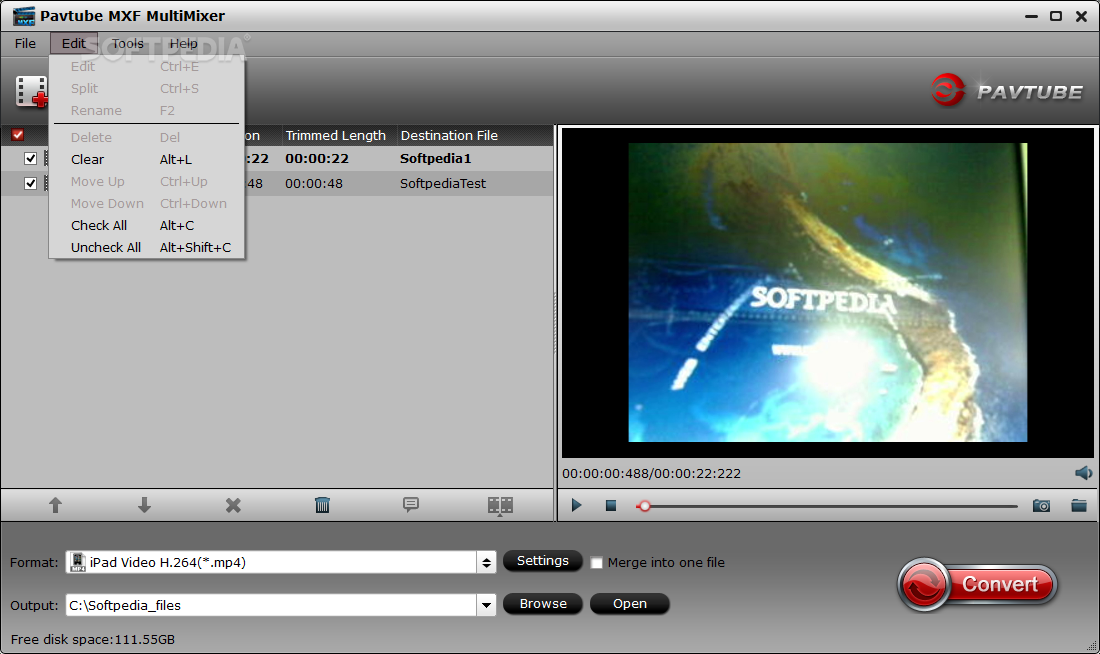Viewport: 1100px width, 654px height.
Task: Click the Settings button
Action: pos(542,561)
